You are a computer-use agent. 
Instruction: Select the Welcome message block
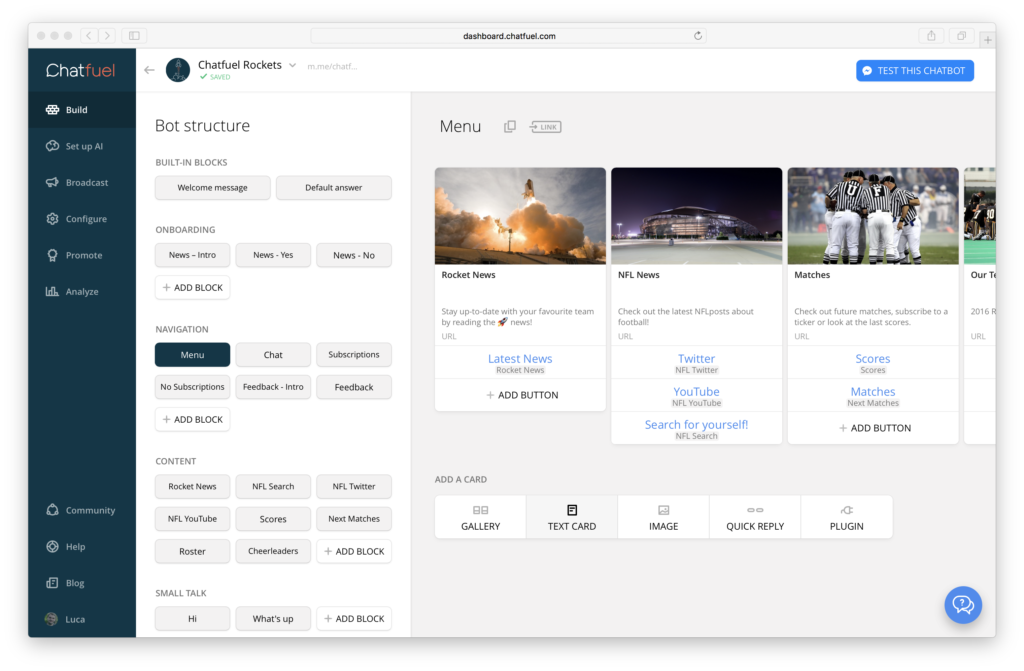tap(212, 188)
